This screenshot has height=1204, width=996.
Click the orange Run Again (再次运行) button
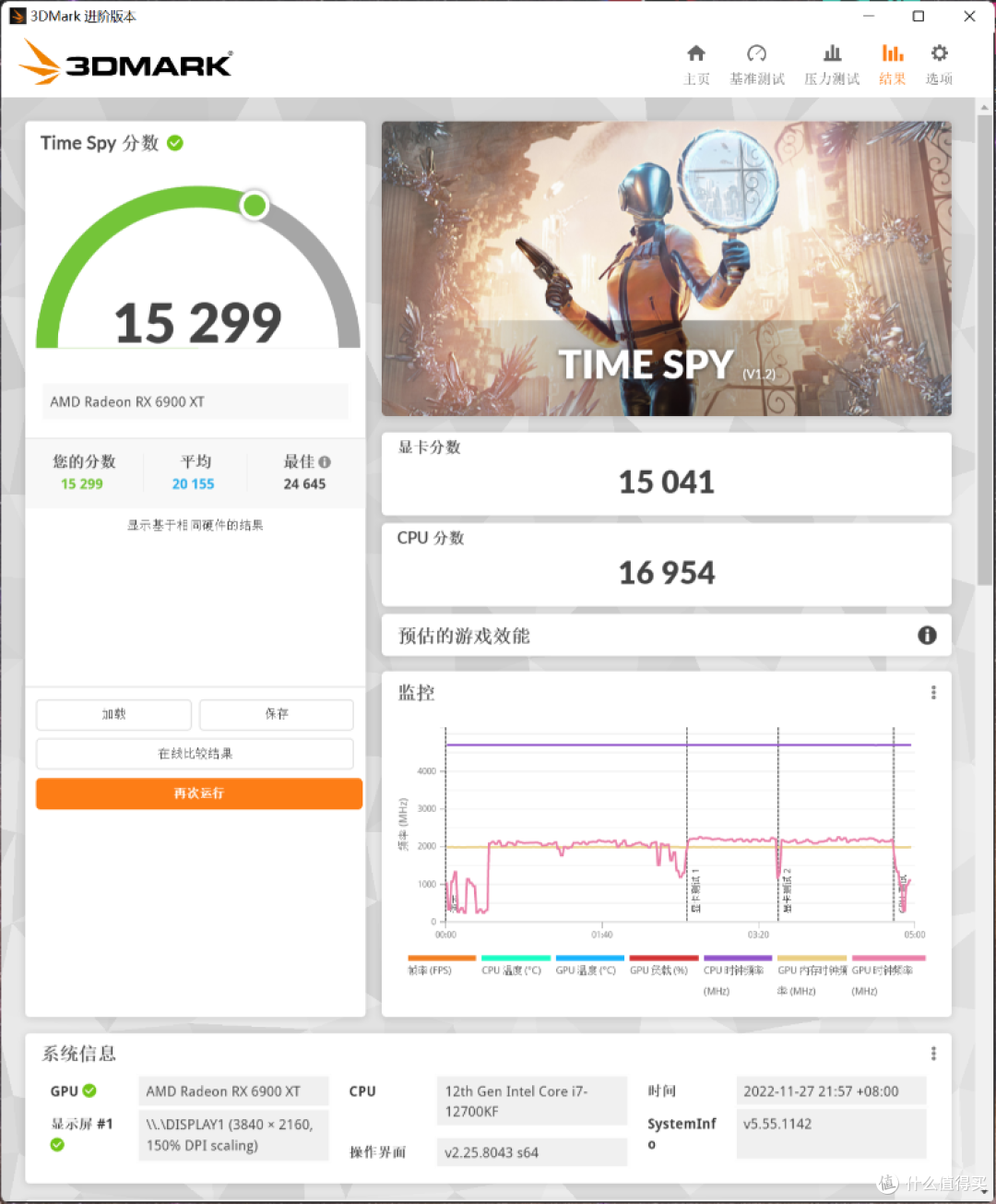(199, 793)
